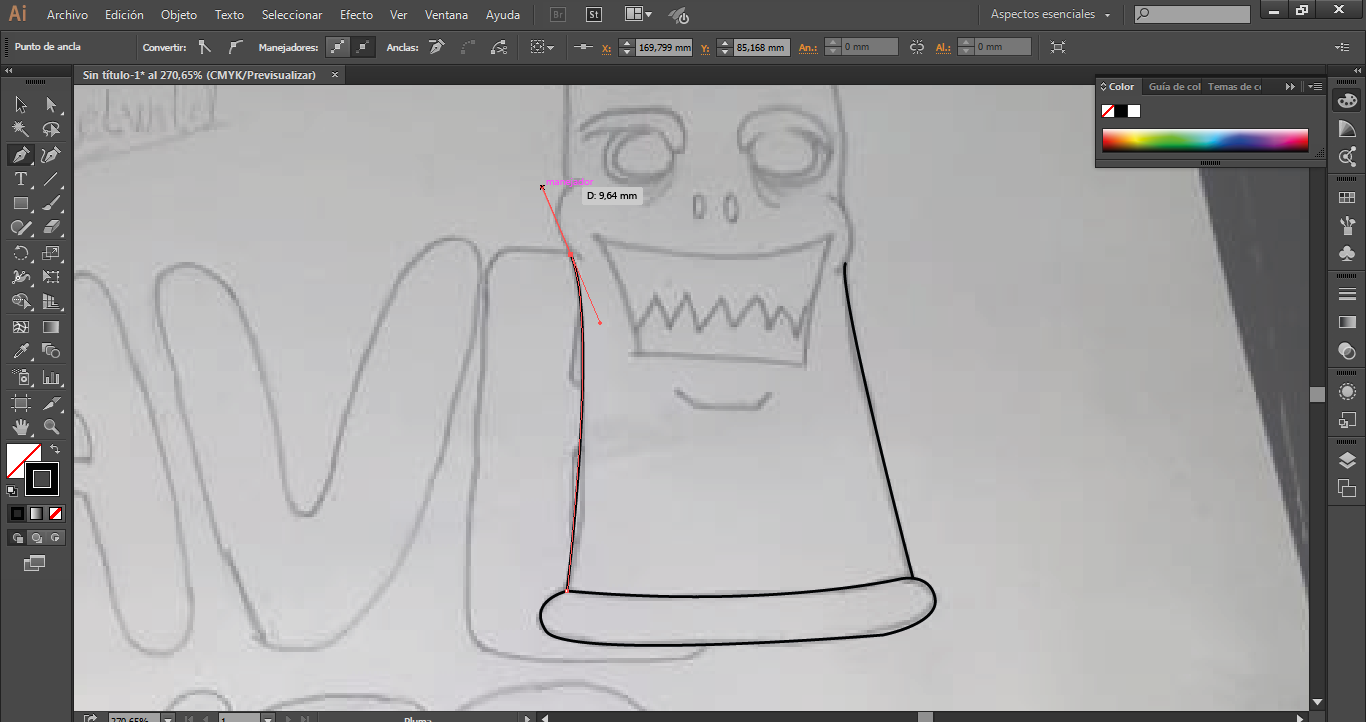Image resolution: width=1366 pixels, height=722 pixels.
Task: Choose the Zoom magnifier tool
Action: pyautogui.click(x=51, y=427)
